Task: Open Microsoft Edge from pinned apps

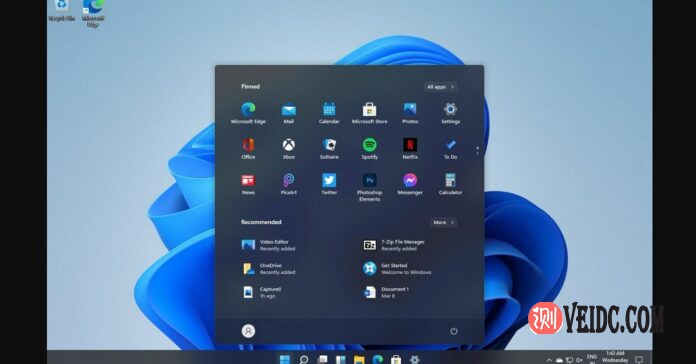Action: point(248,113)
